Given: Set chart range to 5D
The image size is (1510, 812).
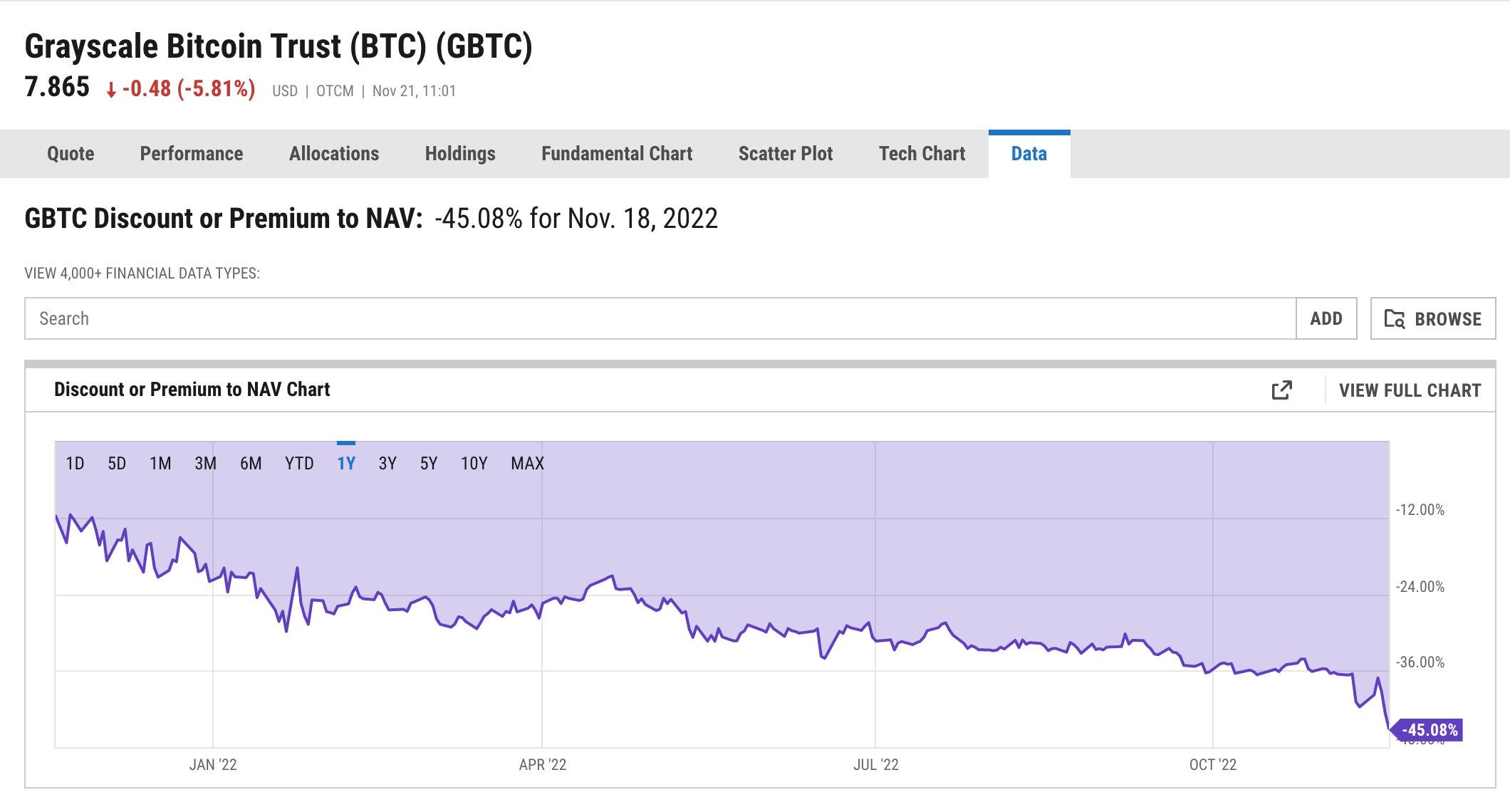Looking at the screenshot, I should 117,464.
